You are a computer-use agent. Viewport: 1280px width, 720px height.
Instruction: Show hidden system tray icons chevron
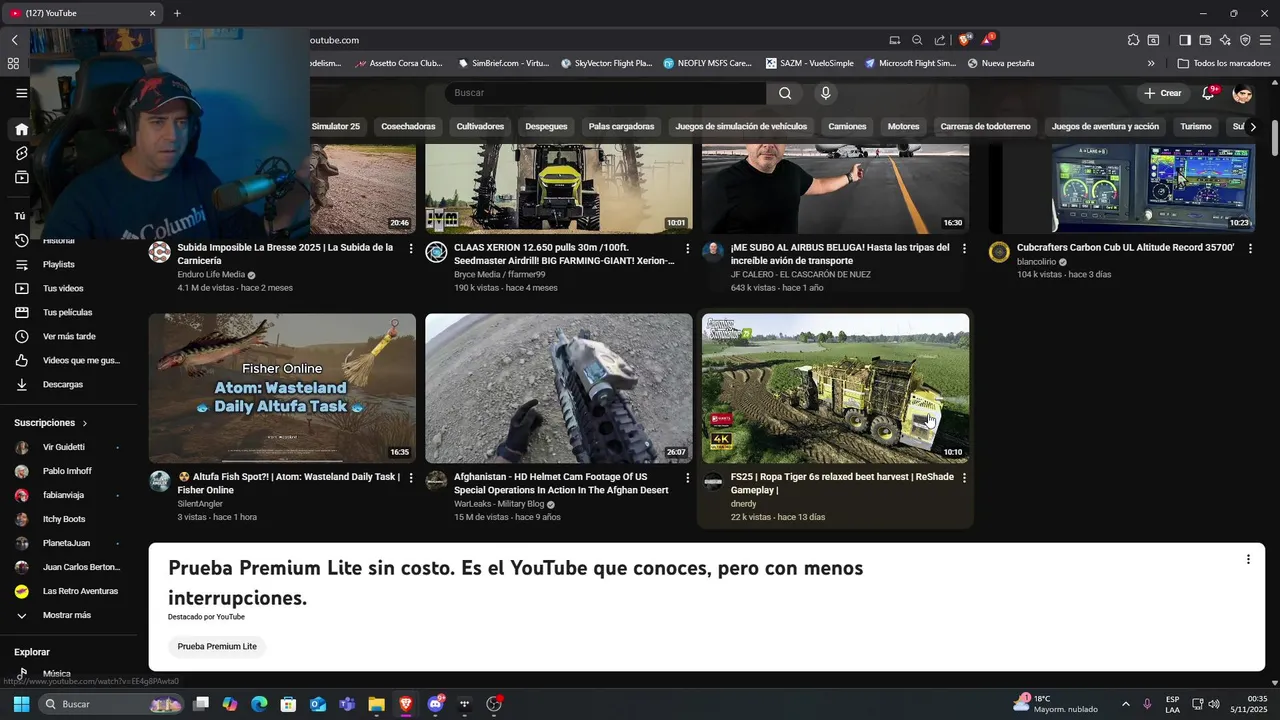tap(1125, 704)
